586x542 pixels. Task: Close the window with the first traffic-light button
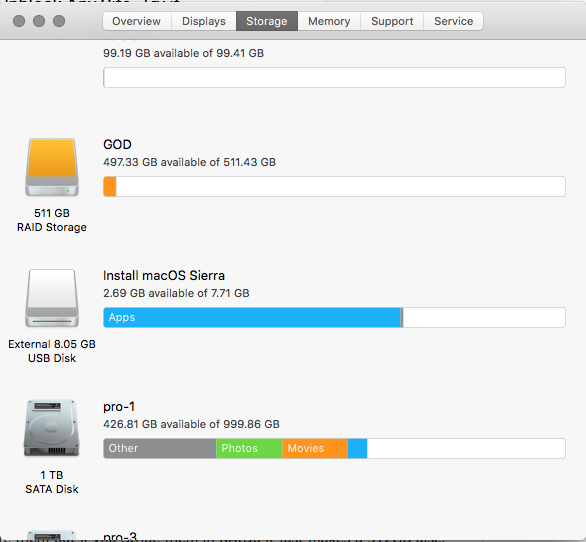19,21
